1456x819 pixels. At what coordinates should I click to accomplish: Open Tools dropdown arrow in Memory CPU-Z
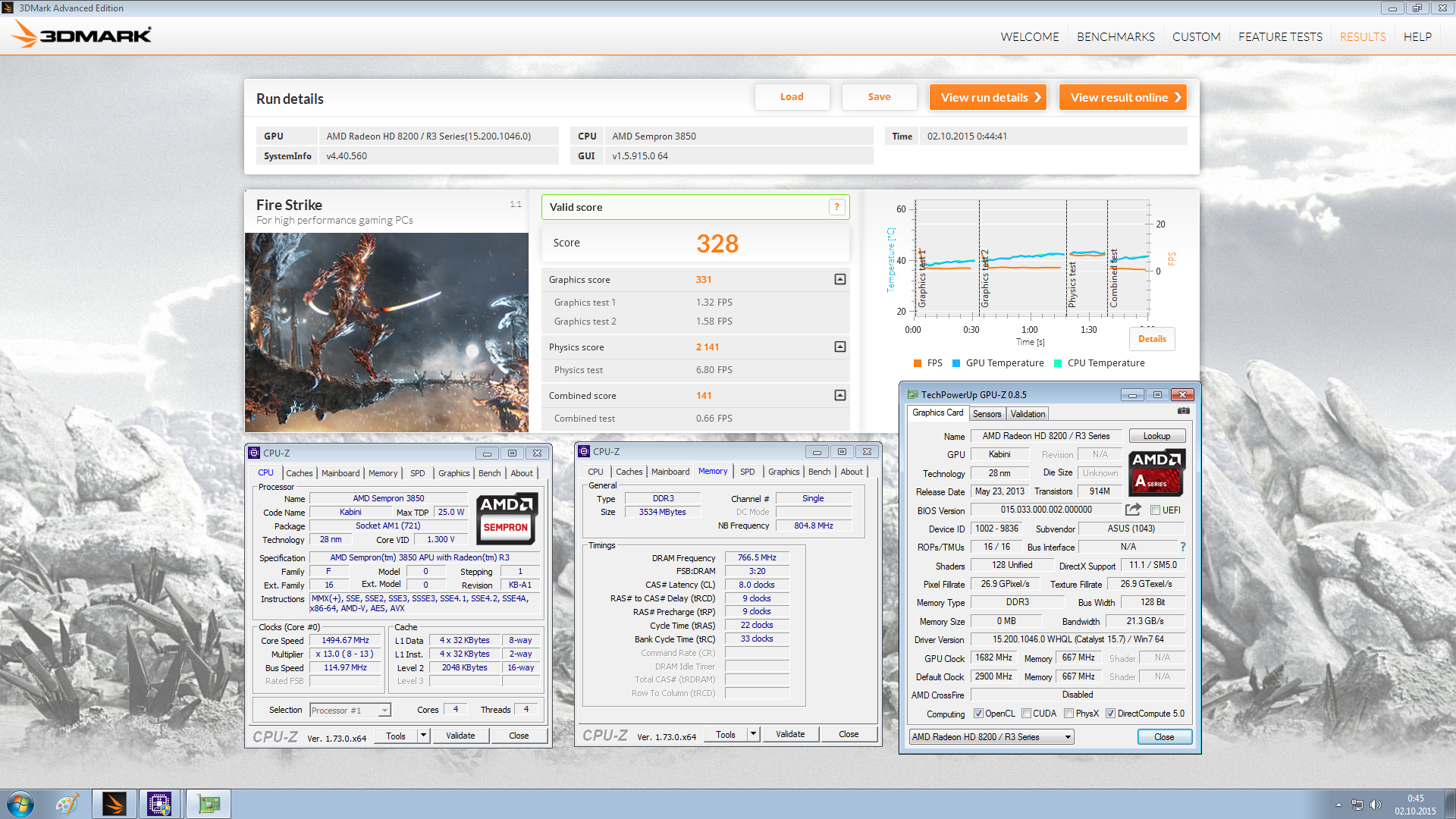pyautogui.click(x=753, y=734)
